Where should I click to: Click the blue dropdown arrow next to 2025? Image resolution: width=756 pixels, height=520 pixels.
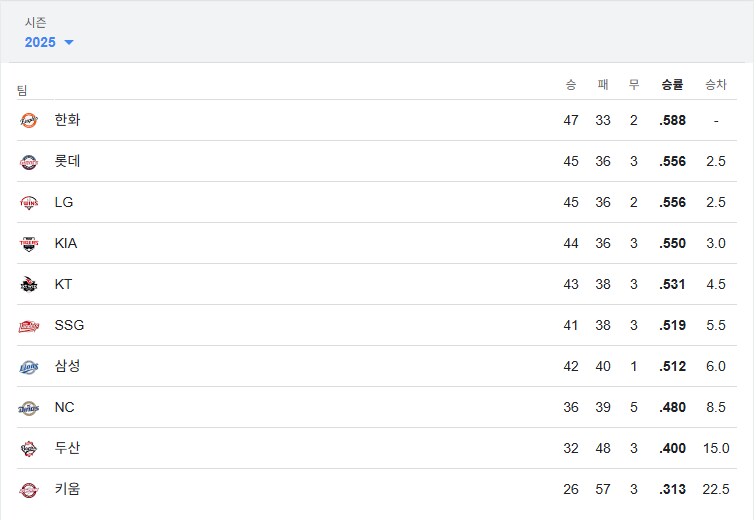[x=69, y=42]
